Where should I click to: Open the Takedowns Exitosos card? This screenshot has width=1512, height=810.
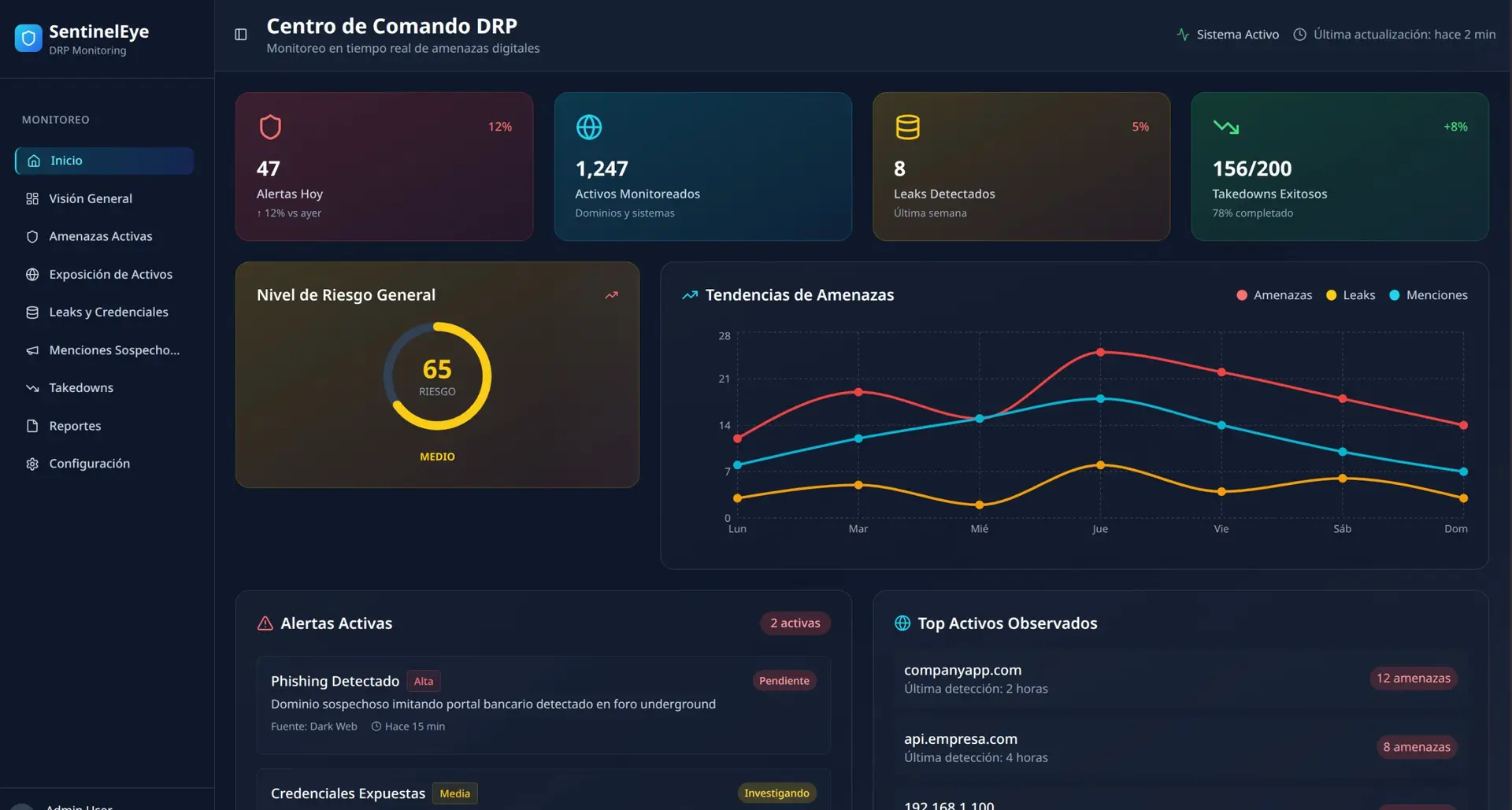[x=1340, y=167]
